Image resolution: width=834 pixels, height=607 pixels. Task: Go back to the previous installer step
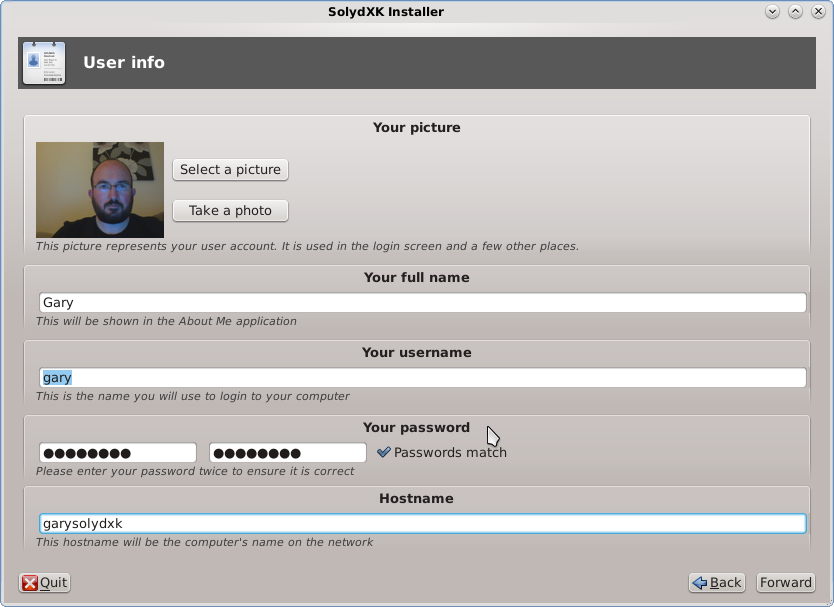(717, 583)
